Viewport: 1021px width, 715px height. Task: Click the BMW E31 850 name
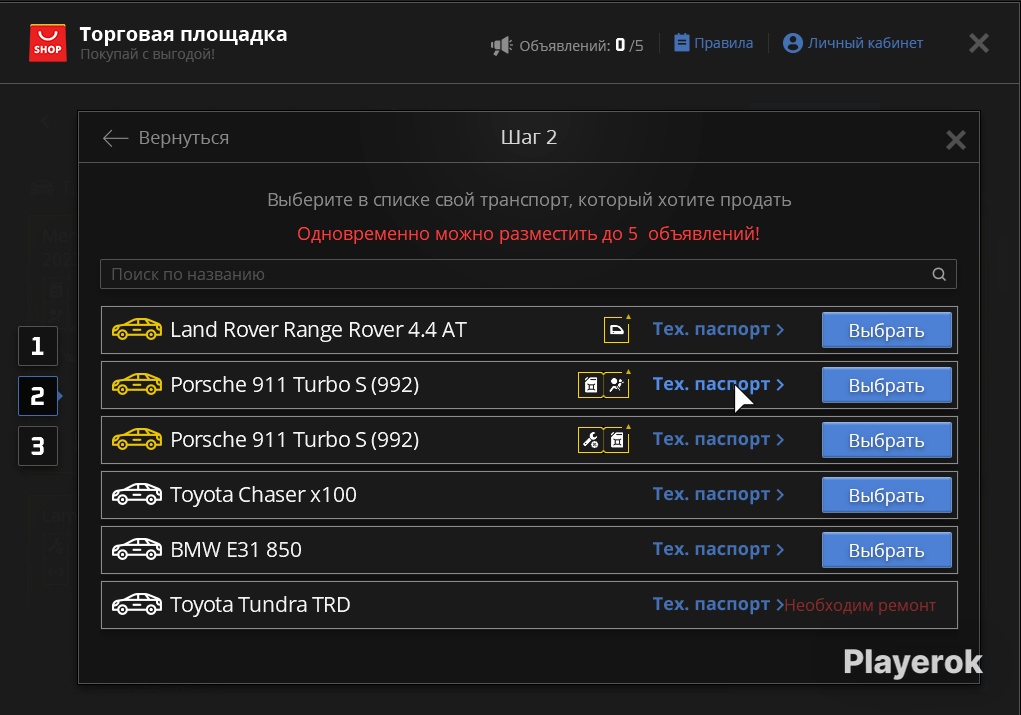click(236, 550)
